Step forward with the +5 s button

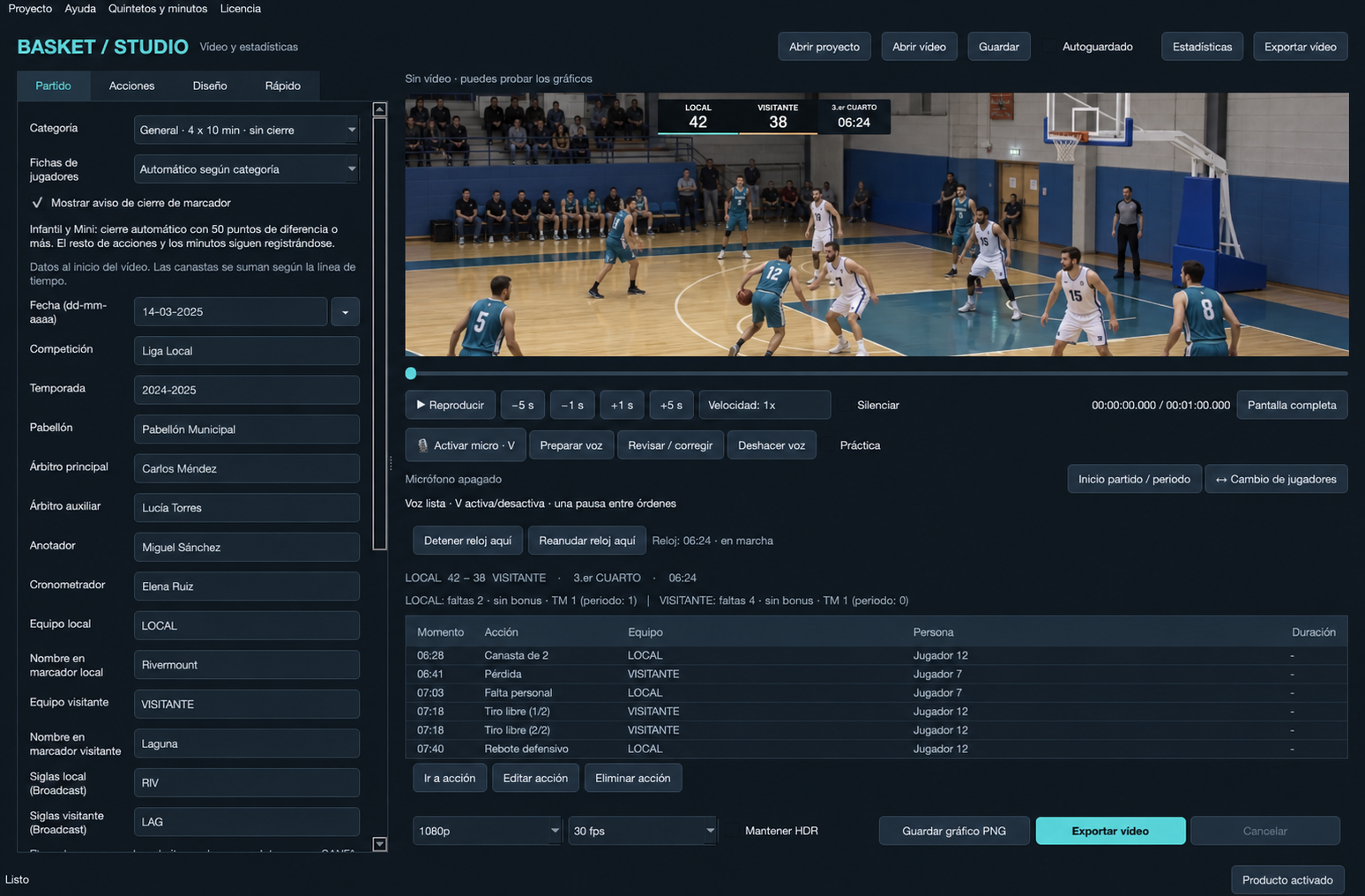click(x=671, y=405)
